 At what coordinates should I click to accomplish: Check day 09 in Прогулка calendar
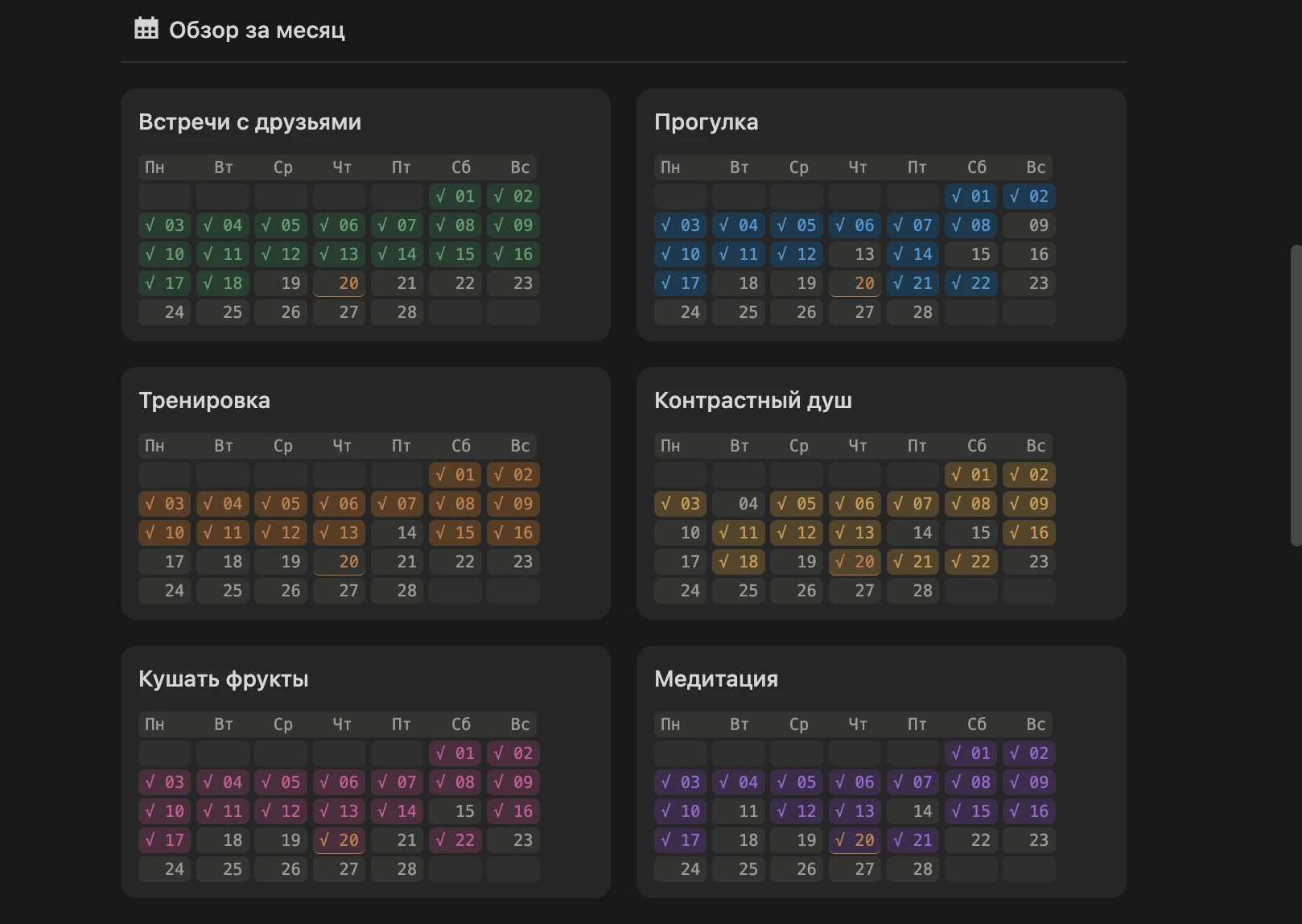coord(1029,225)
